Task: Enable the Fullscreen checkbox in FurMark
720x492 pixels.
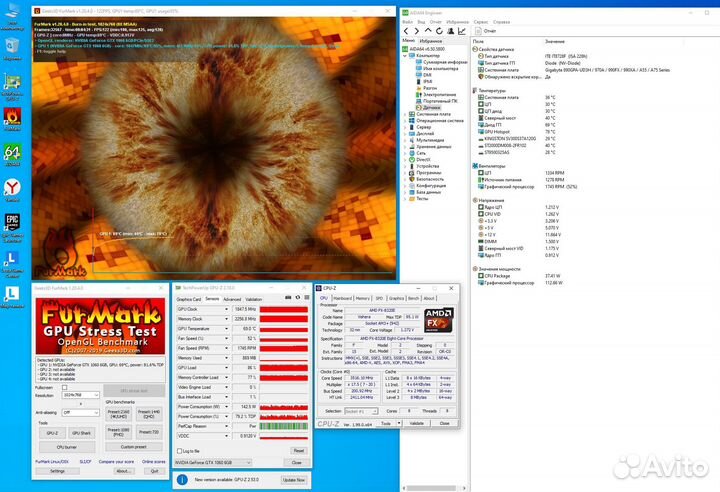Action: pyautogui.click(x=64, y=387)
